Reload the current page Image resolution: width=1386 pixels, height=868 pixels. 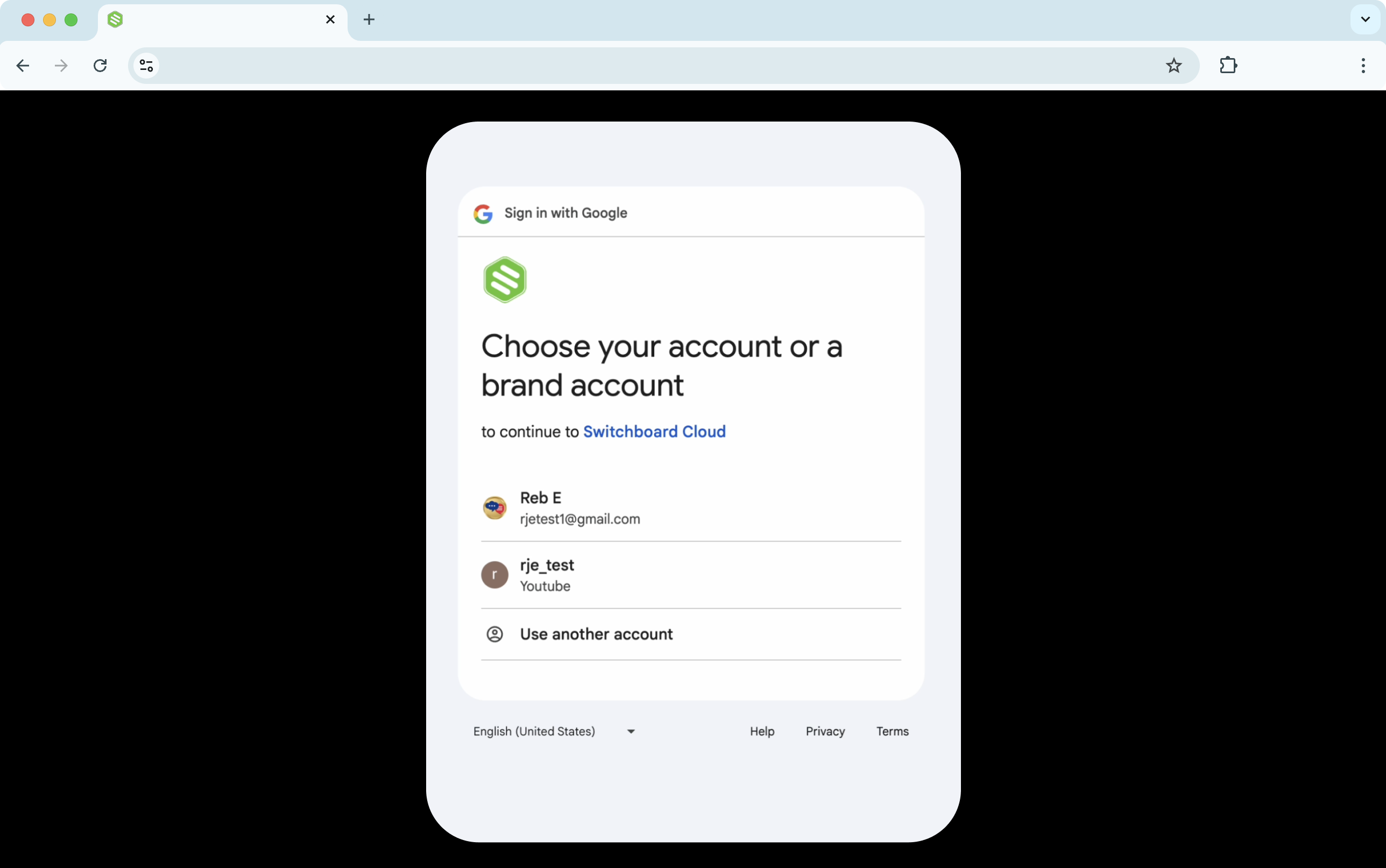[x=100, y=66]
